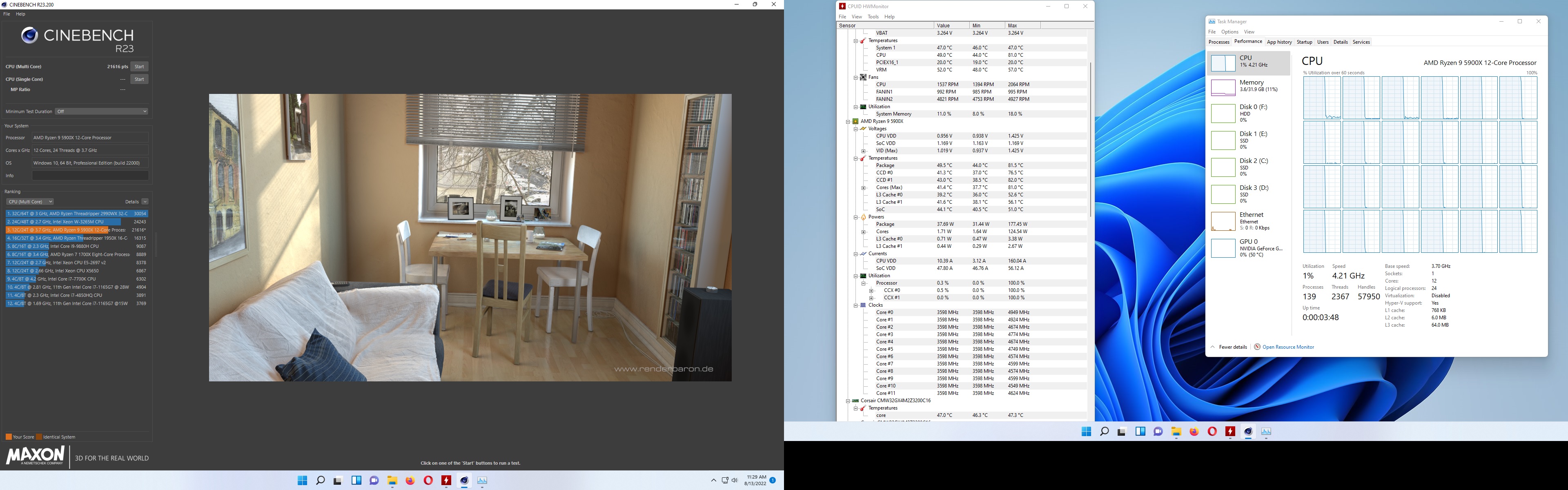Click the HWMonitor vertical scrollbar thumb
The height and width of the screenshot is (490, 1568).
[1090, 139]
